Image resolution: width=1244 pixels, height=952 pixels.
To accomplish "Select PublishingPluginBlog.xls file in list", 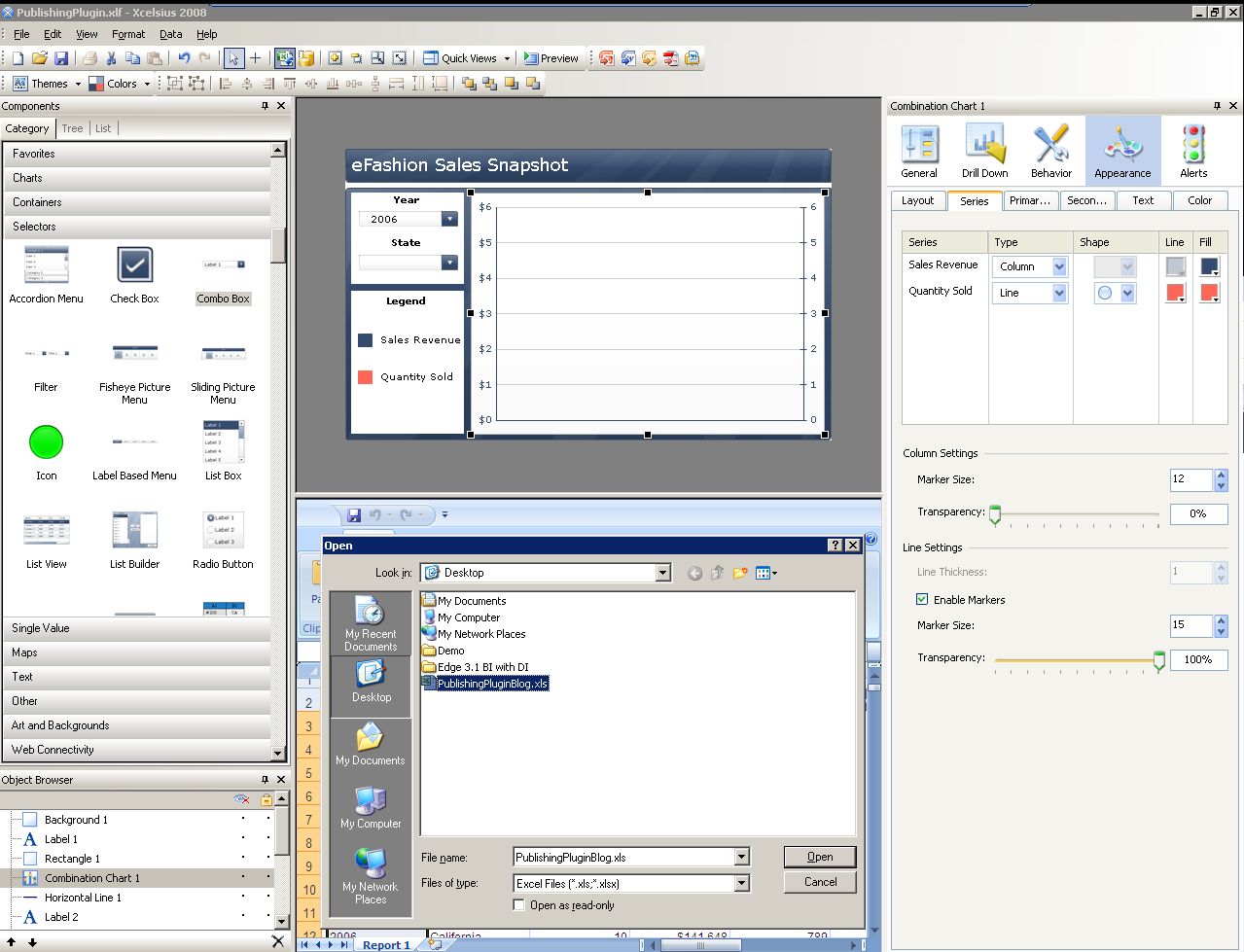I will pyautogui.click(x=485, y=684).
